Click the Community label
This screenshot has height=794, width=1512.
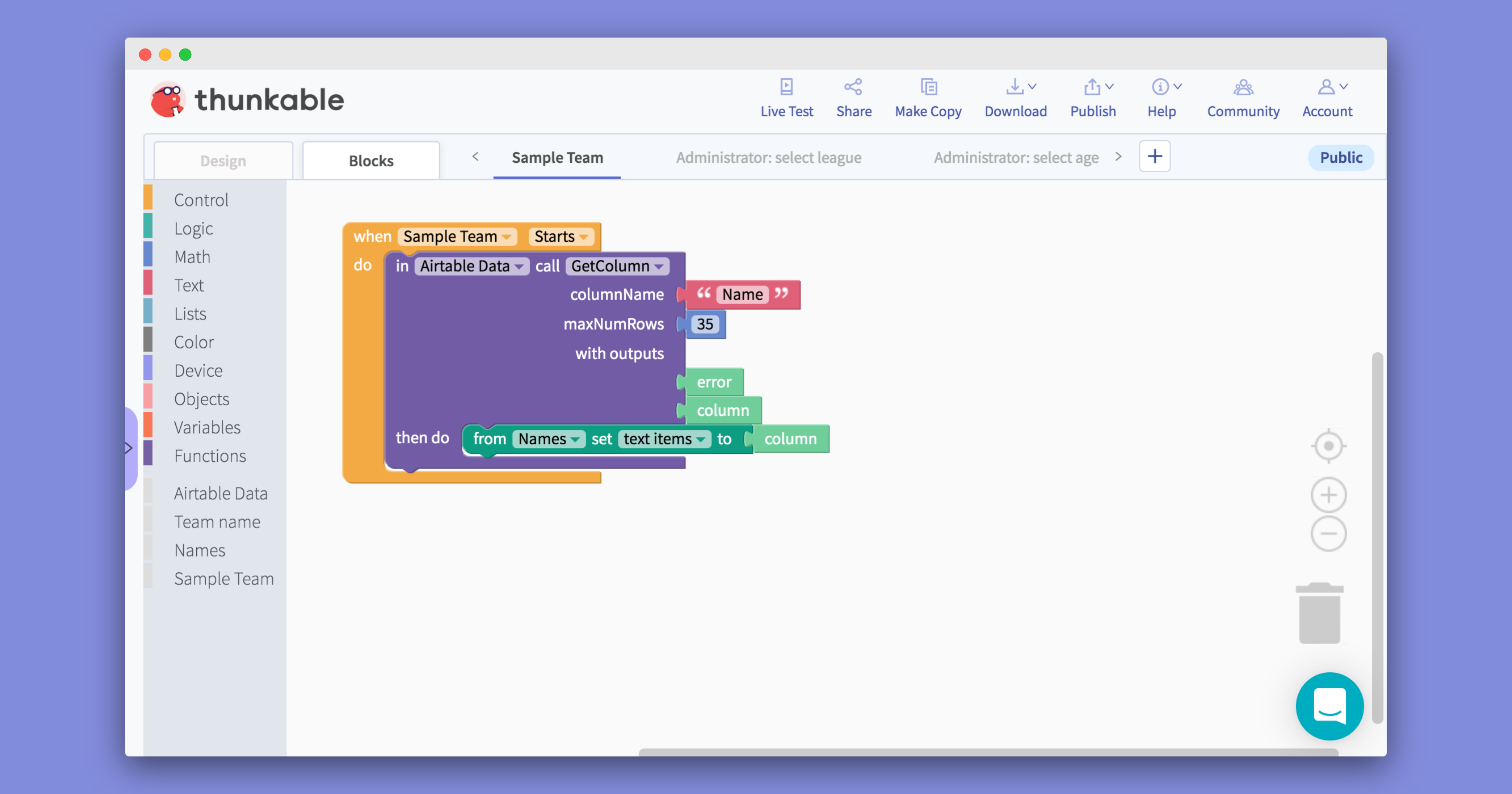point(1243,111)
